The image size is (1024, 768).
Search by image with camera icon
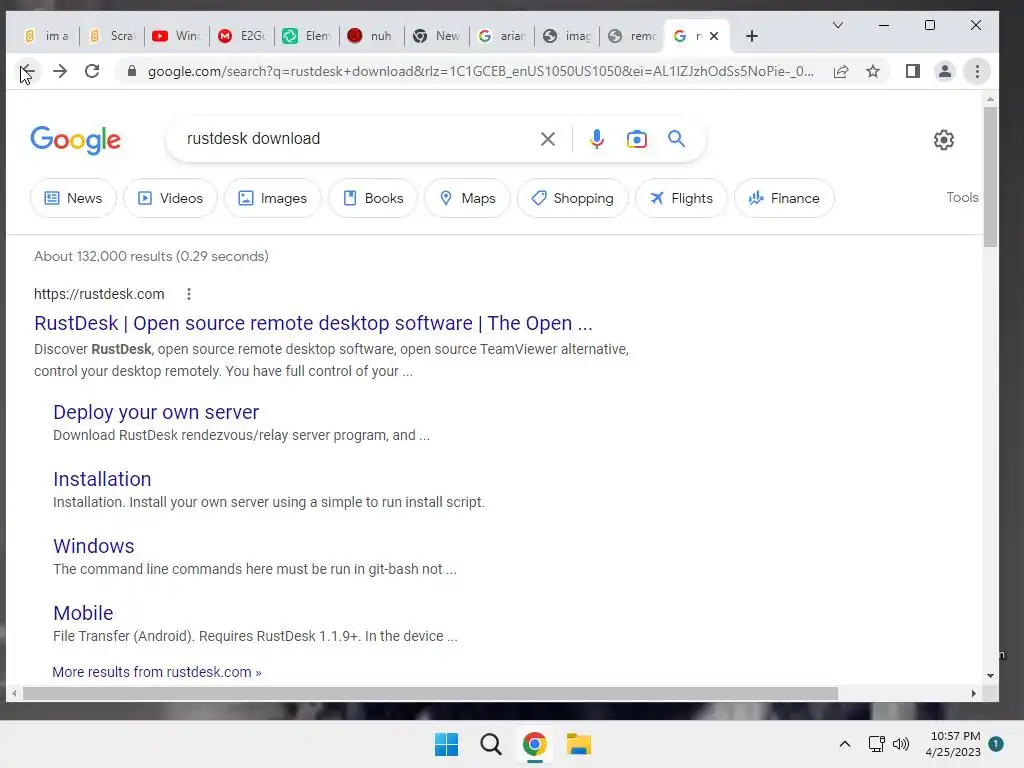[x=637, y=138]
